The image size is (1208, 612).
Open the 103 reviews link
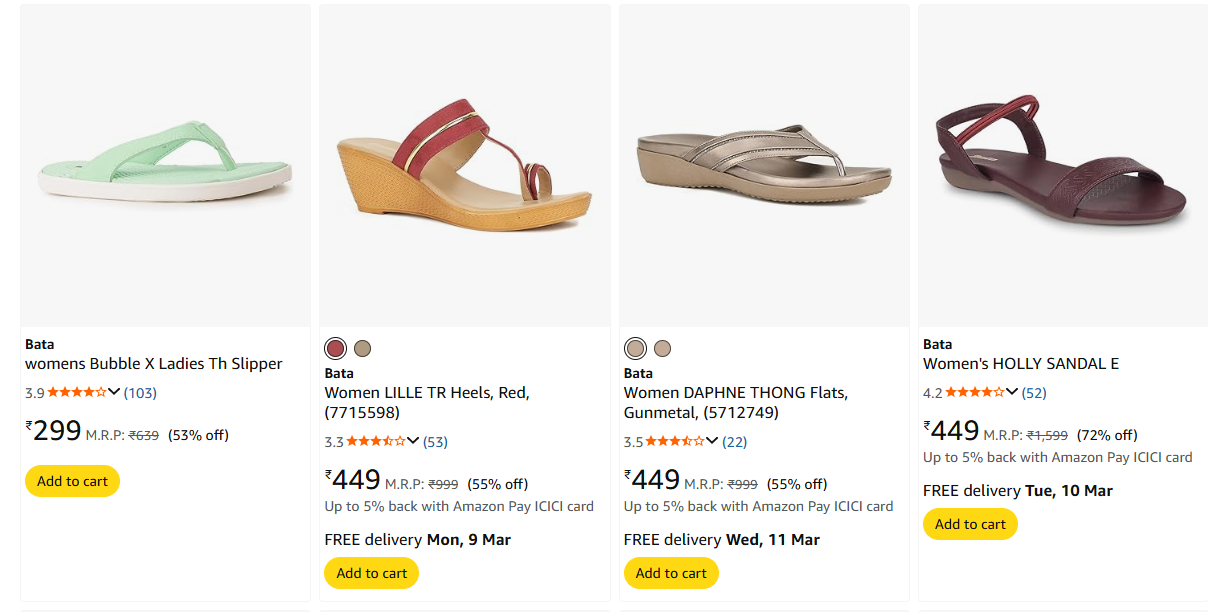pyautogui.click(x=140, y=393)
